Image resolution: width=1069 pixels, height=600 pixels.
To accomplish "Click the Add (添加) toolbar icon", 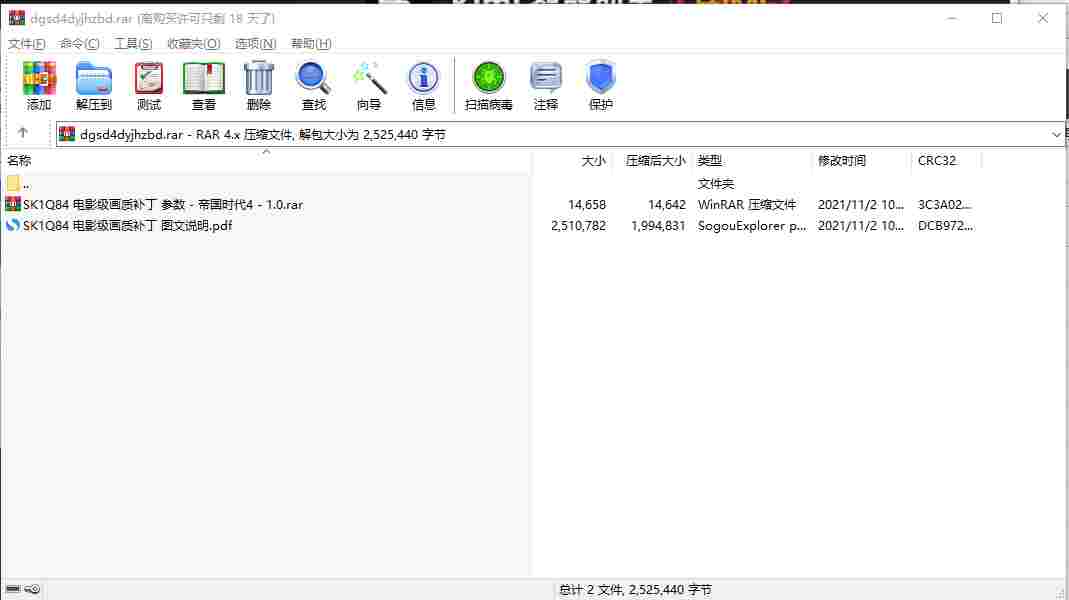I will (x=39, y=86).
